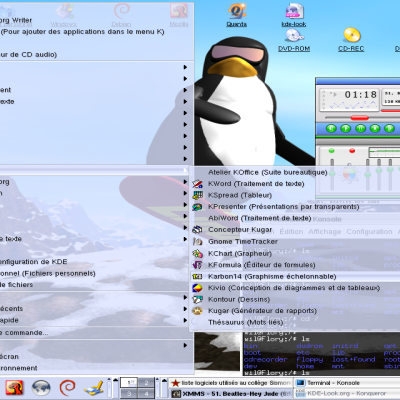Expand the arrow on the highlighted K menu row
Image resolution: width=400 pixels, height=400 pixels.
[185, 170]
